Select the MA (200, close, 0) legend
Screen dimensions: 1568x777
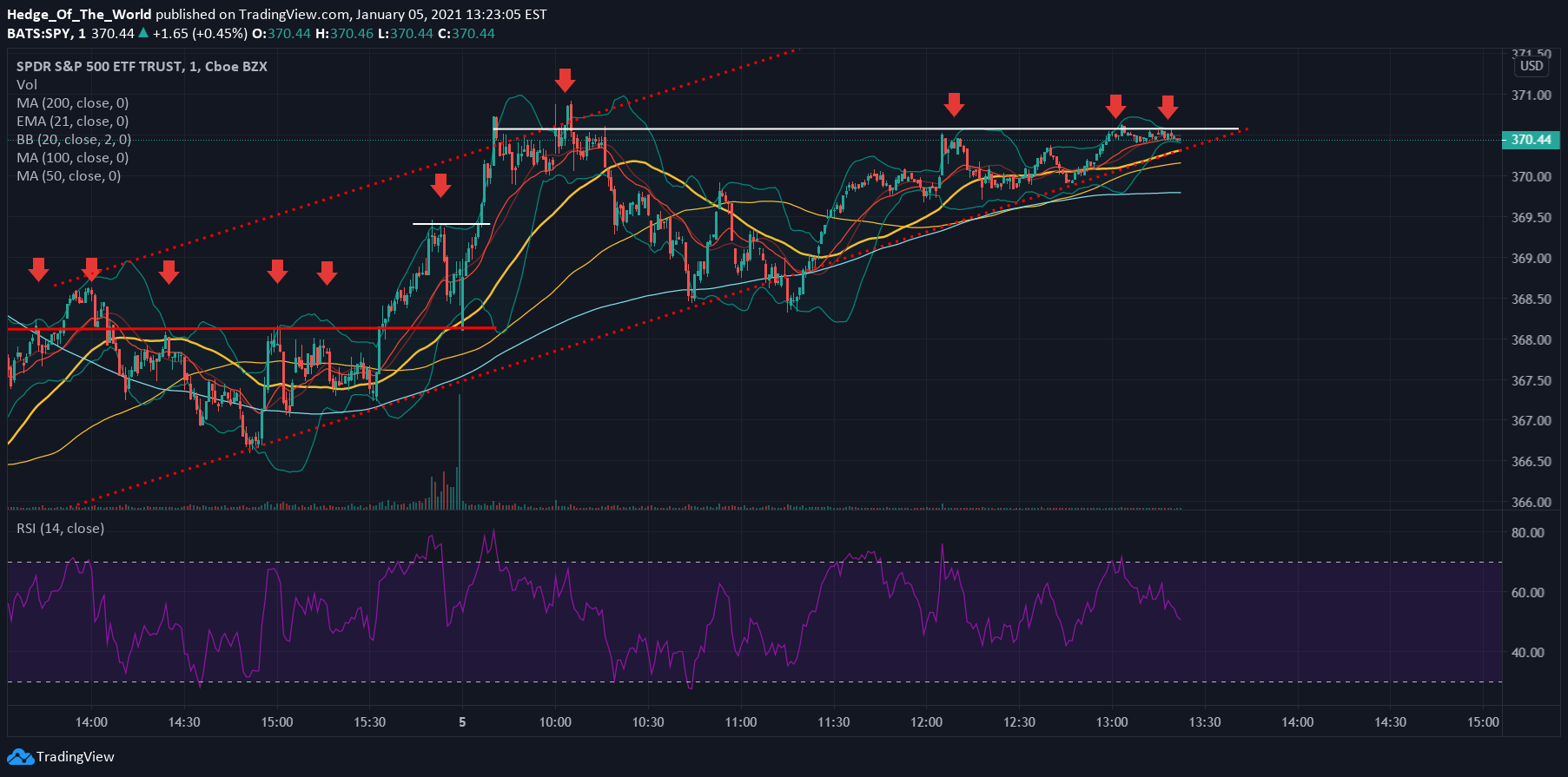click(x=73, y=102)
